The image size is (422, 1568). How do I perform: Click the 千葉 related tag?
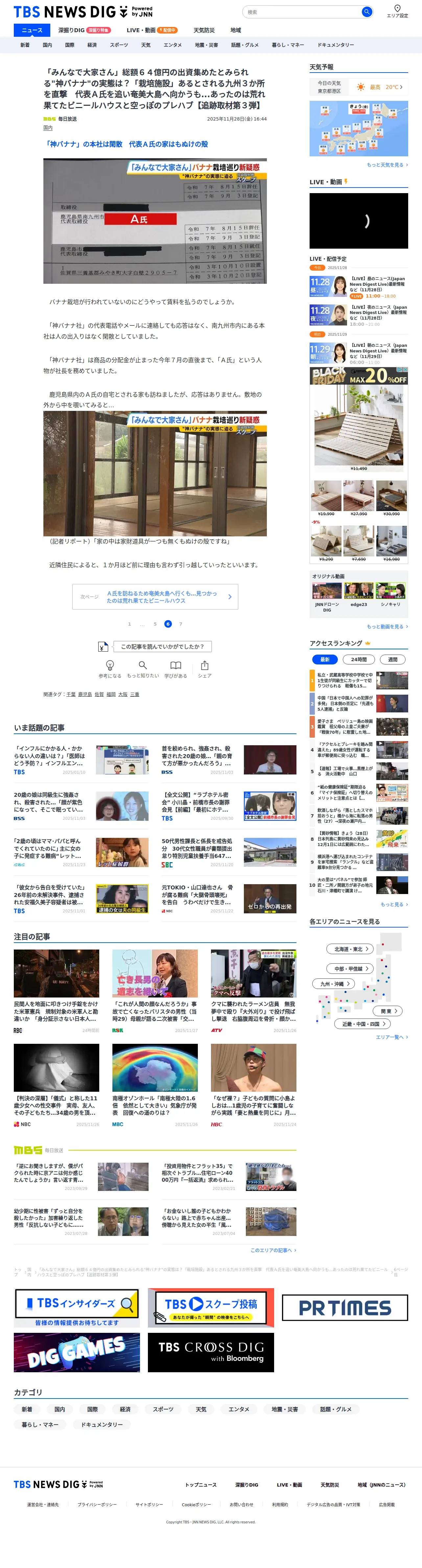pos(71,695)
